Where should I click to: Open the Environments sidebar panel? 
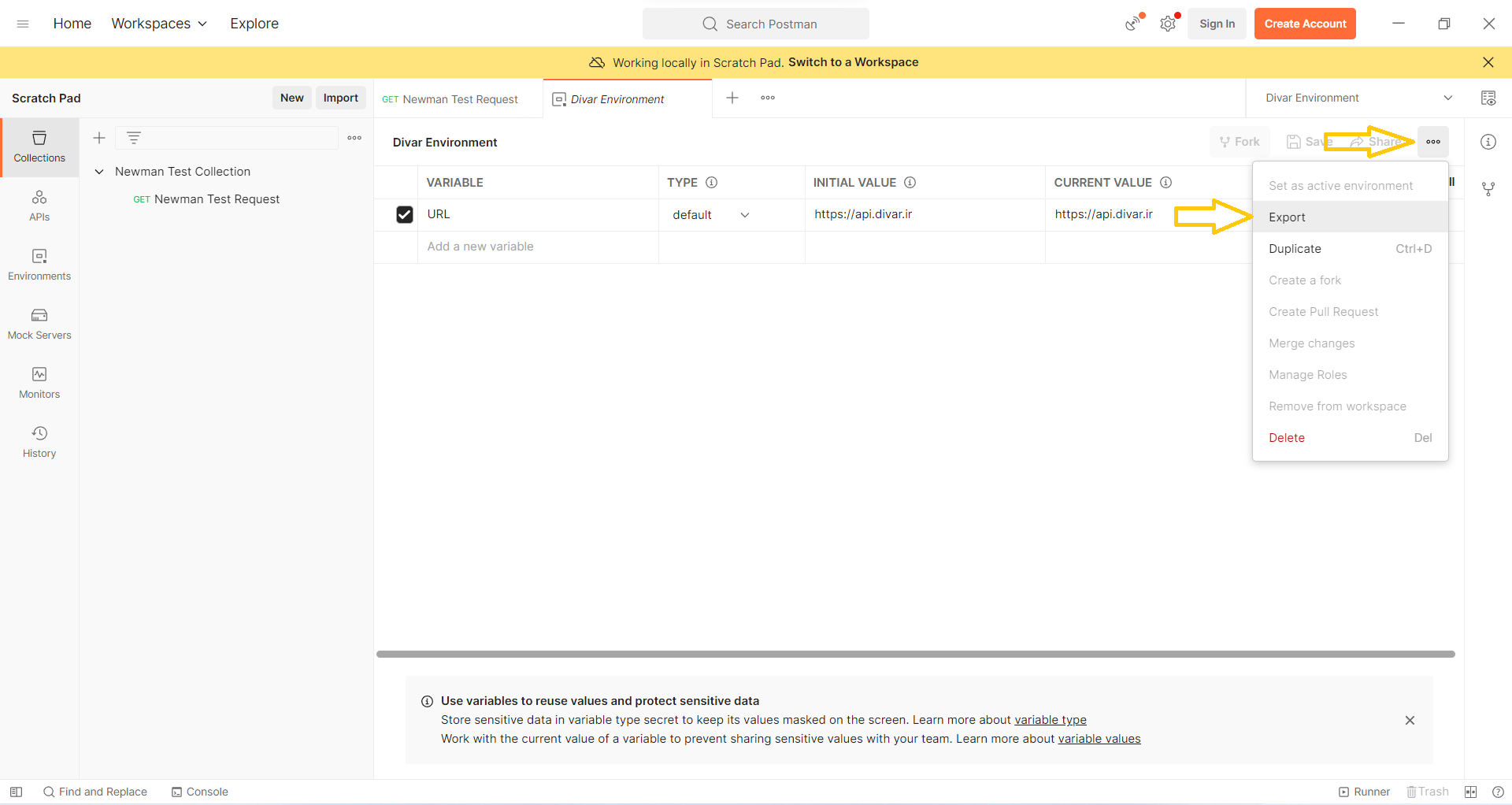39,265
